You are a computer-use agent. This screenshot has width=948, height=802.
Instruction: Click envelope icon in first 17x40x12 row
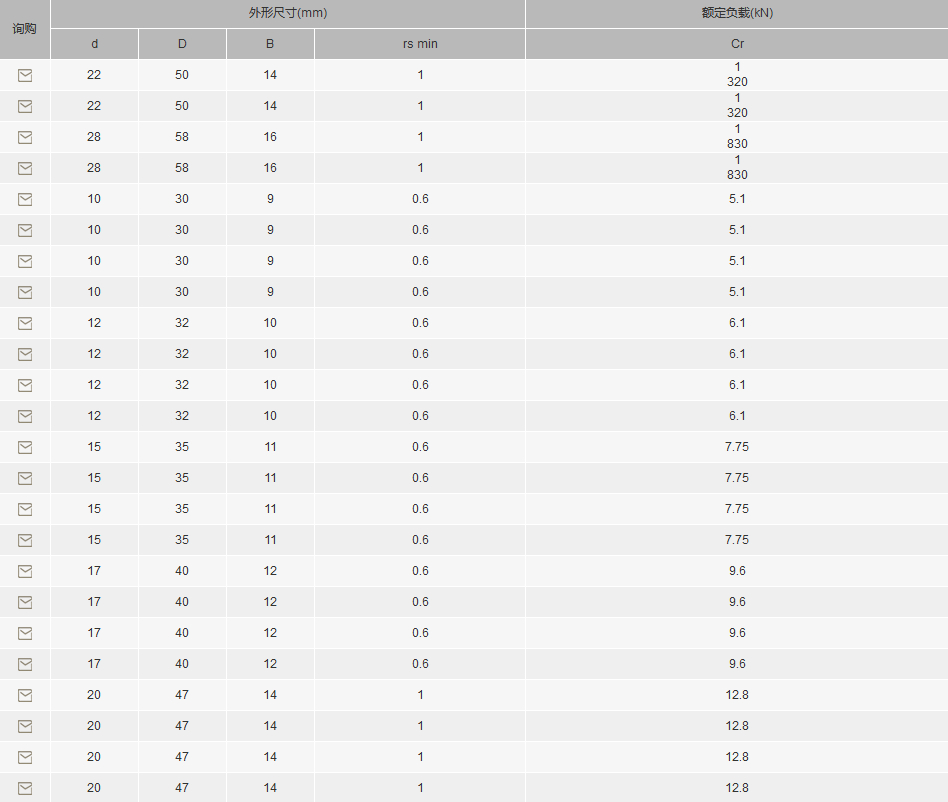pyautogui.click(x=25, y=571)
